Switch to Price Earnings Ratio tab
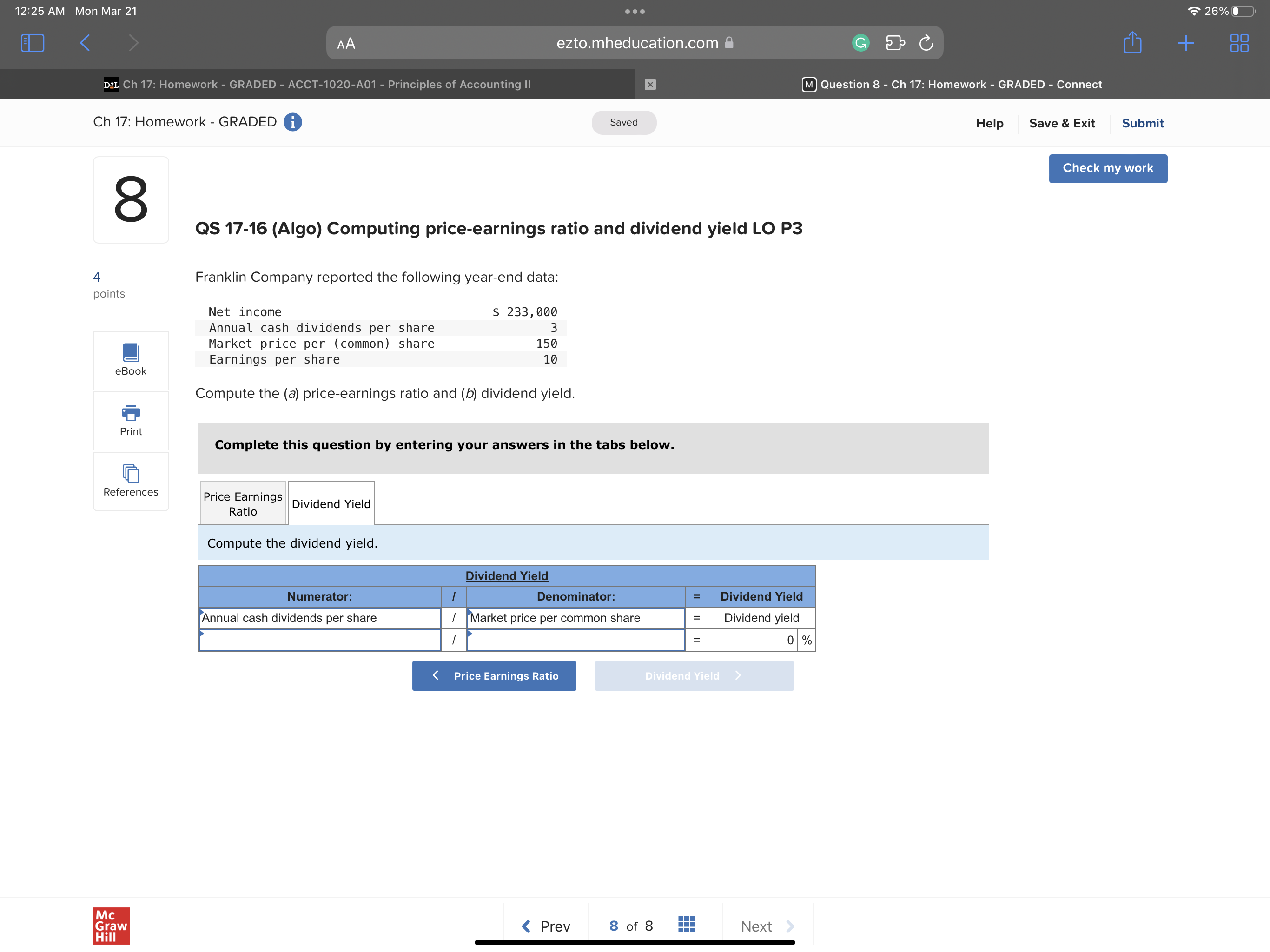 point(243,503)
